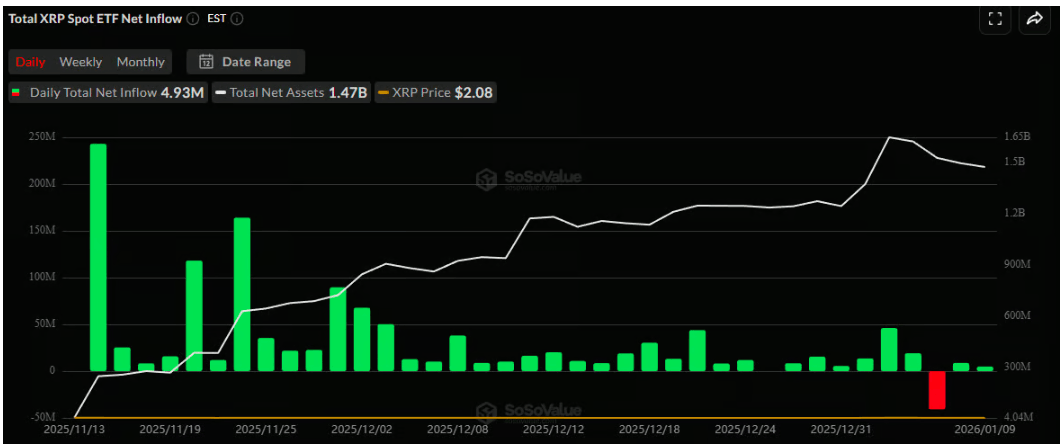Screen dimensions: 1063x447
Task: Click the 1.65B right axis label
Action: click(x=1017, y=136)
